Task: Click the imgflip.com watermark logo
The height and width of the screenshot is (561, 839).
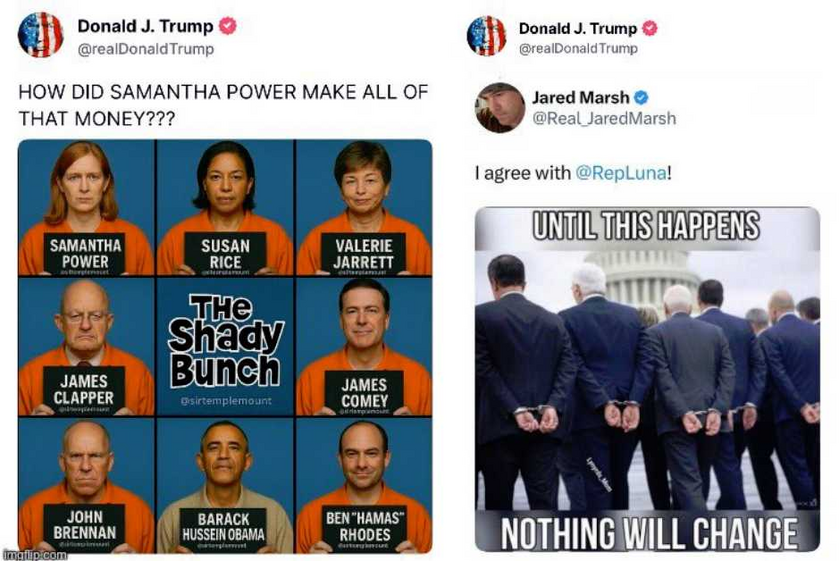Action: point(35,555)
